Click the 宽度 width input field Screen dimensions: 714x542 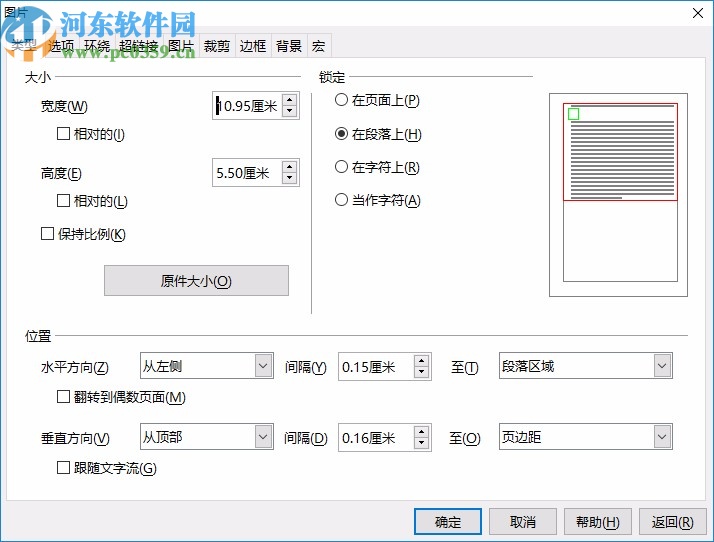247,106
